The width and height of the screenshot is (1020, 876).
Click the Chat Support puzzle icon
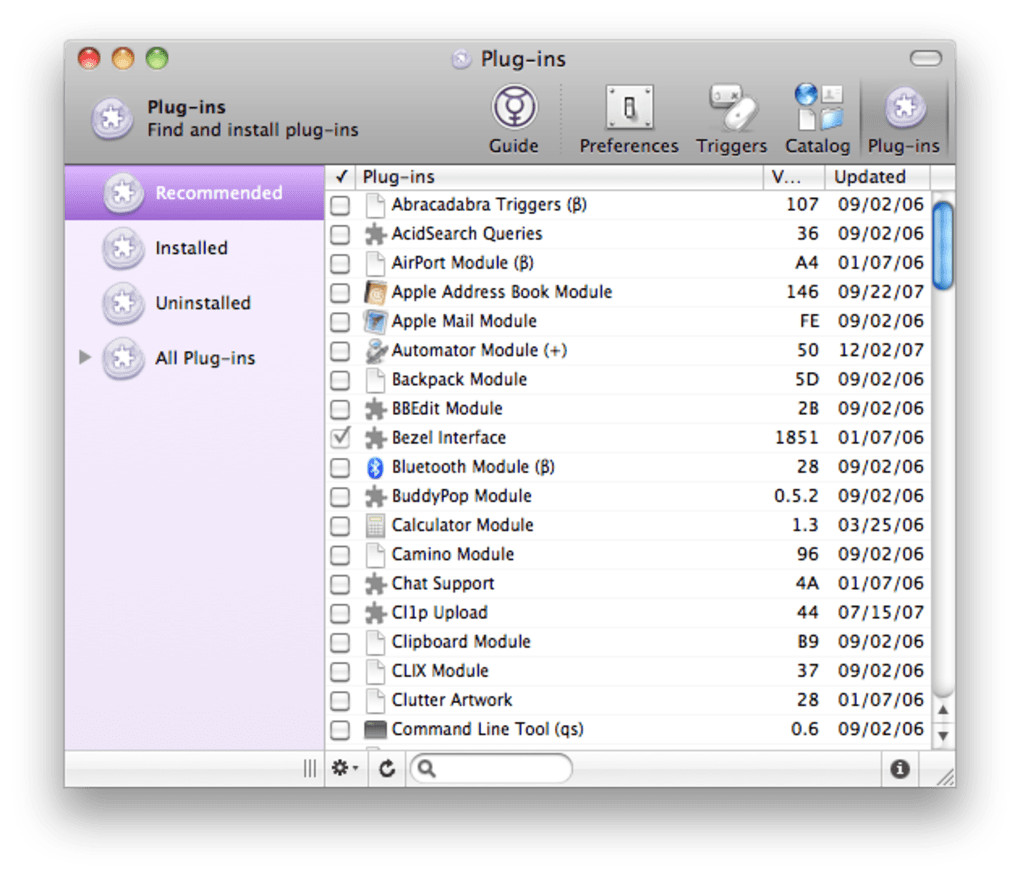(x=375, y=584)
